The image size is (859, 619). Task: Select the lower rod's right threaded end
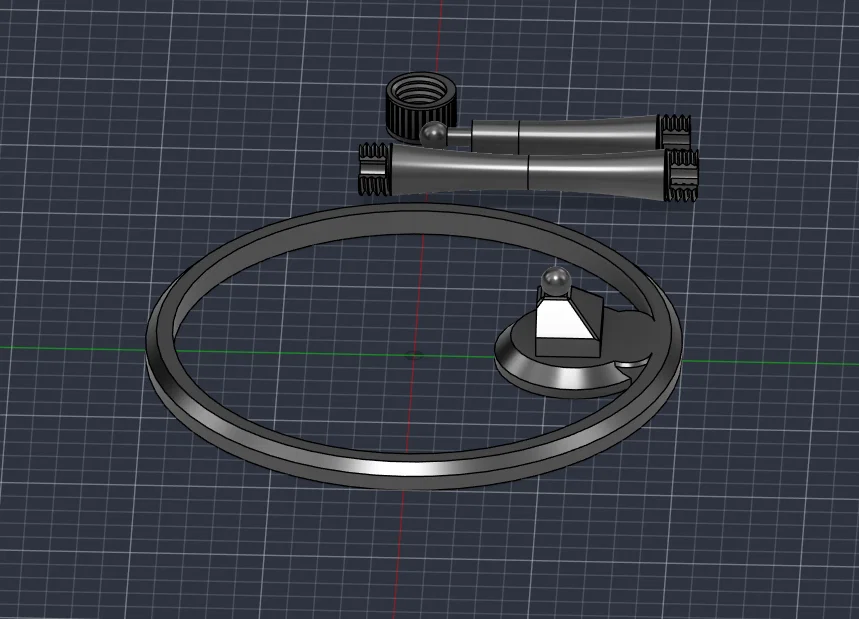click(x=682, y=175)
